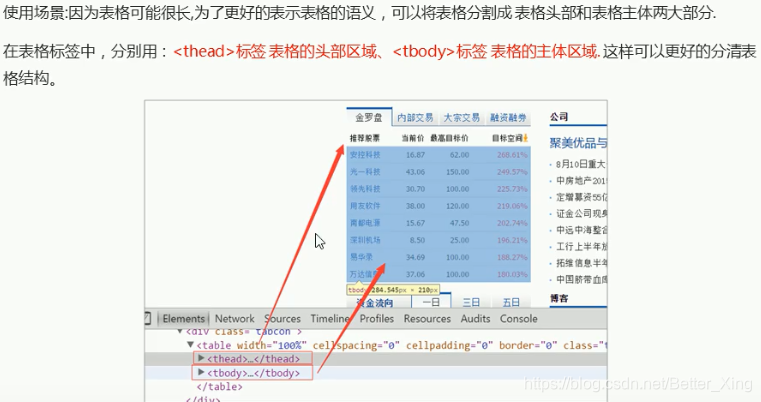
Task: Click the 150.00 target price cell
Action: pyautogui.click(x=458, y=172)
